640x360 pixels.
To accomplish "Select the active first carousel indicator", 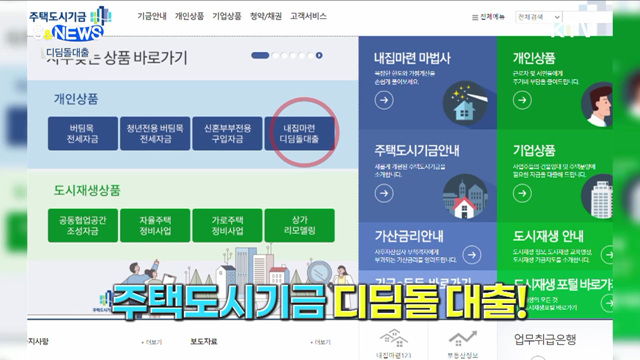I will pyautogui.click(x=260, y=56).
